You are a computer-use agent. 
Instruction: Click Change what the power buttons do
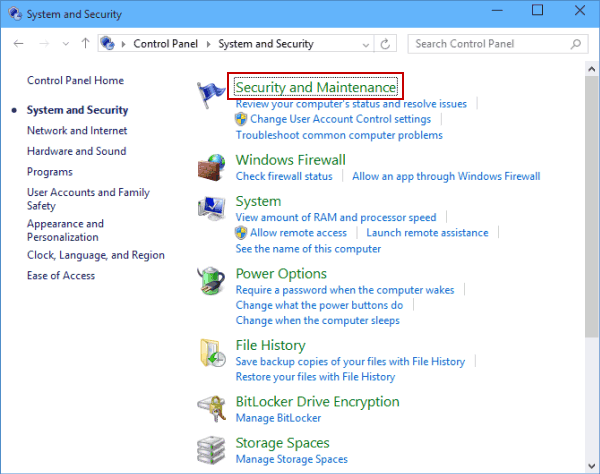click(320, 305)
